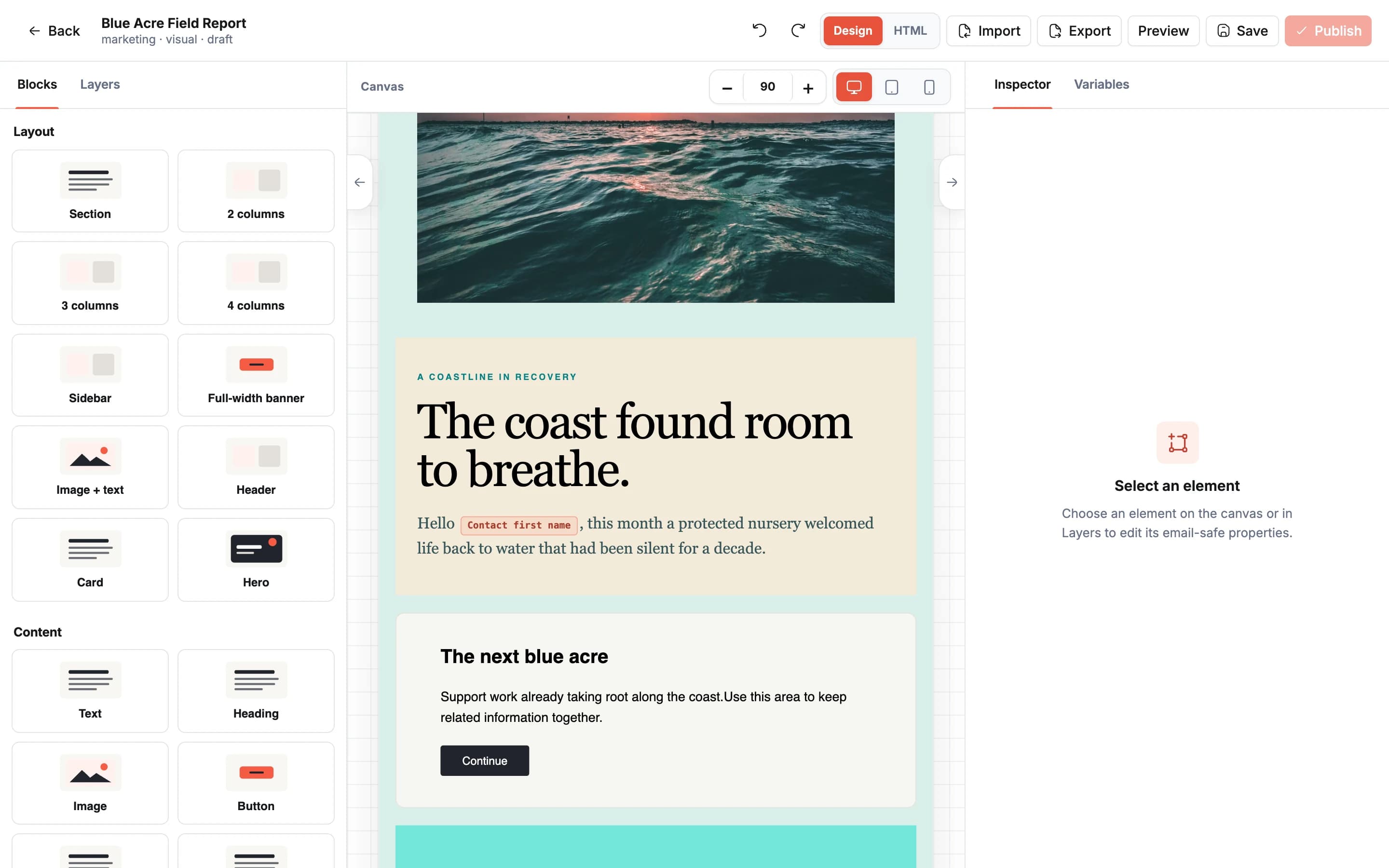The height and width of the screenshot is (868, 1389).
Task: Go Back to previous page
Action: tap(54, 30)
